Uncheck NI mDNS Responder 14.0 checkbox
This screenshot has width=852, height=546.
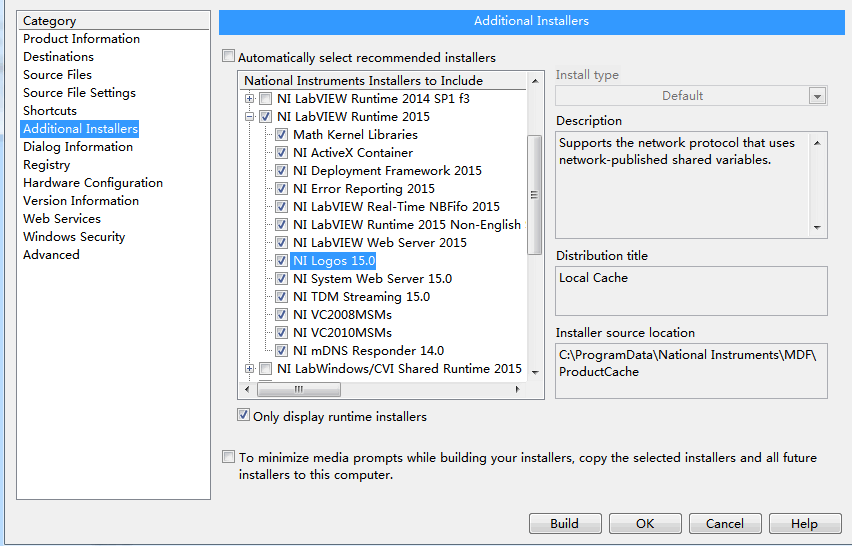(281, 350)
